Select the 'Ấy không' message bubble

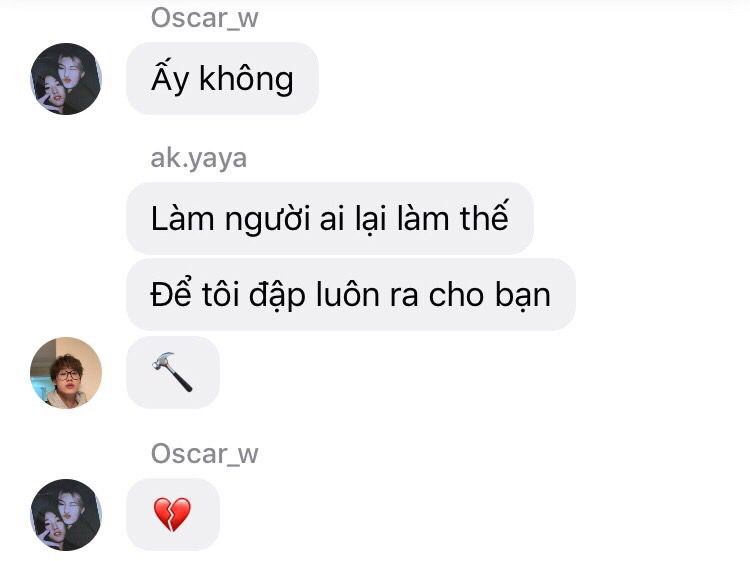pyautogui.click(x=222, y=78)
